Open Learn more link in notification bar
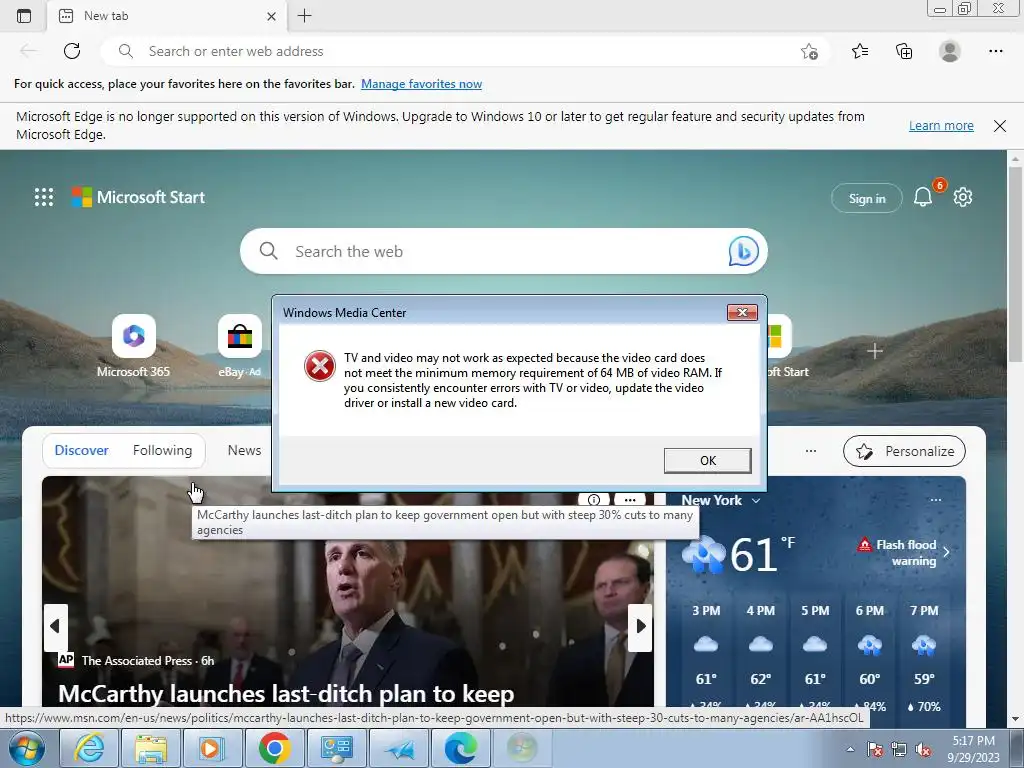Viewport: 1024px width, 768px height. click(x=941, y=125)
